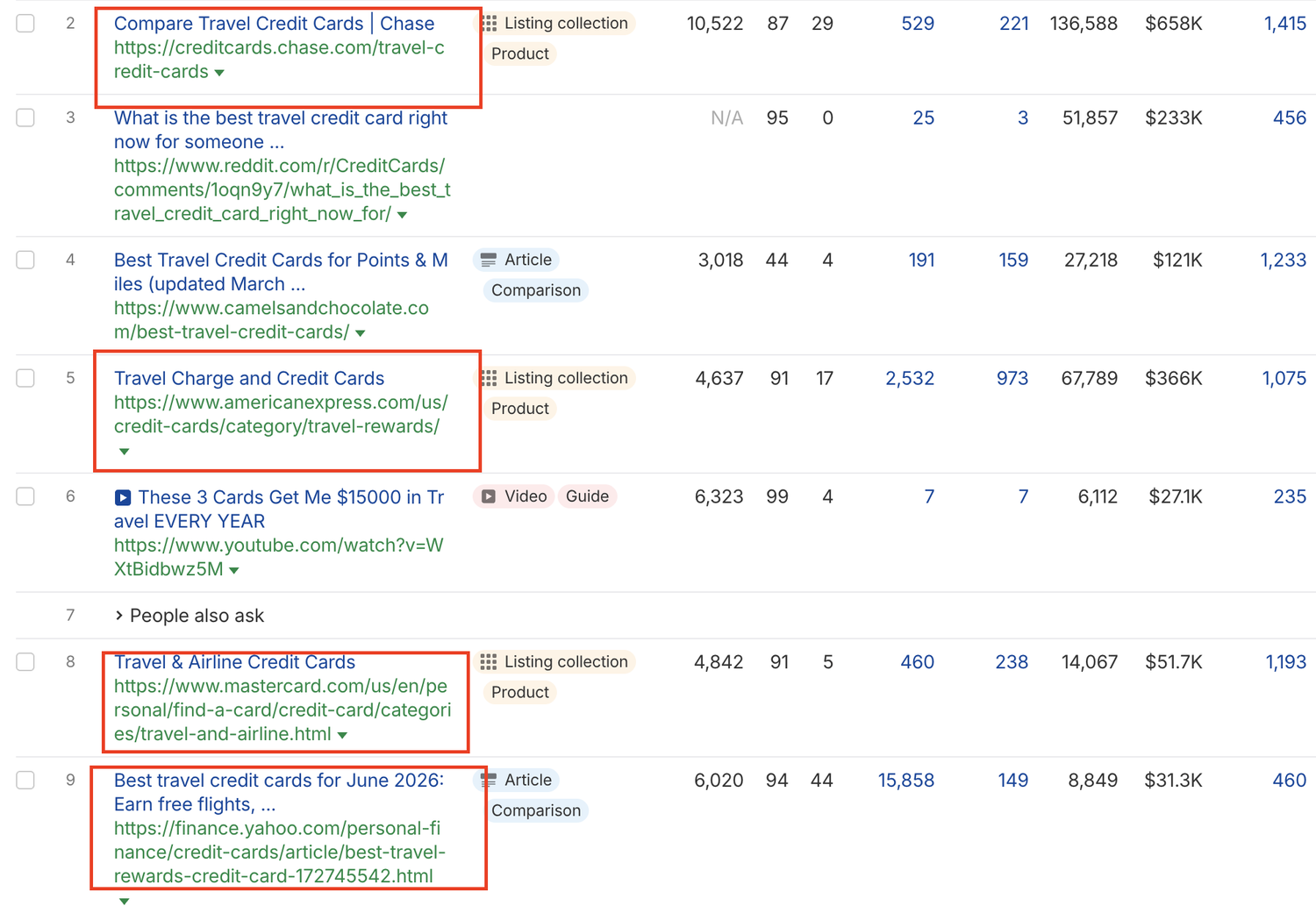Click the grid icon in Chase's Listing collection tag

point(489,24)
